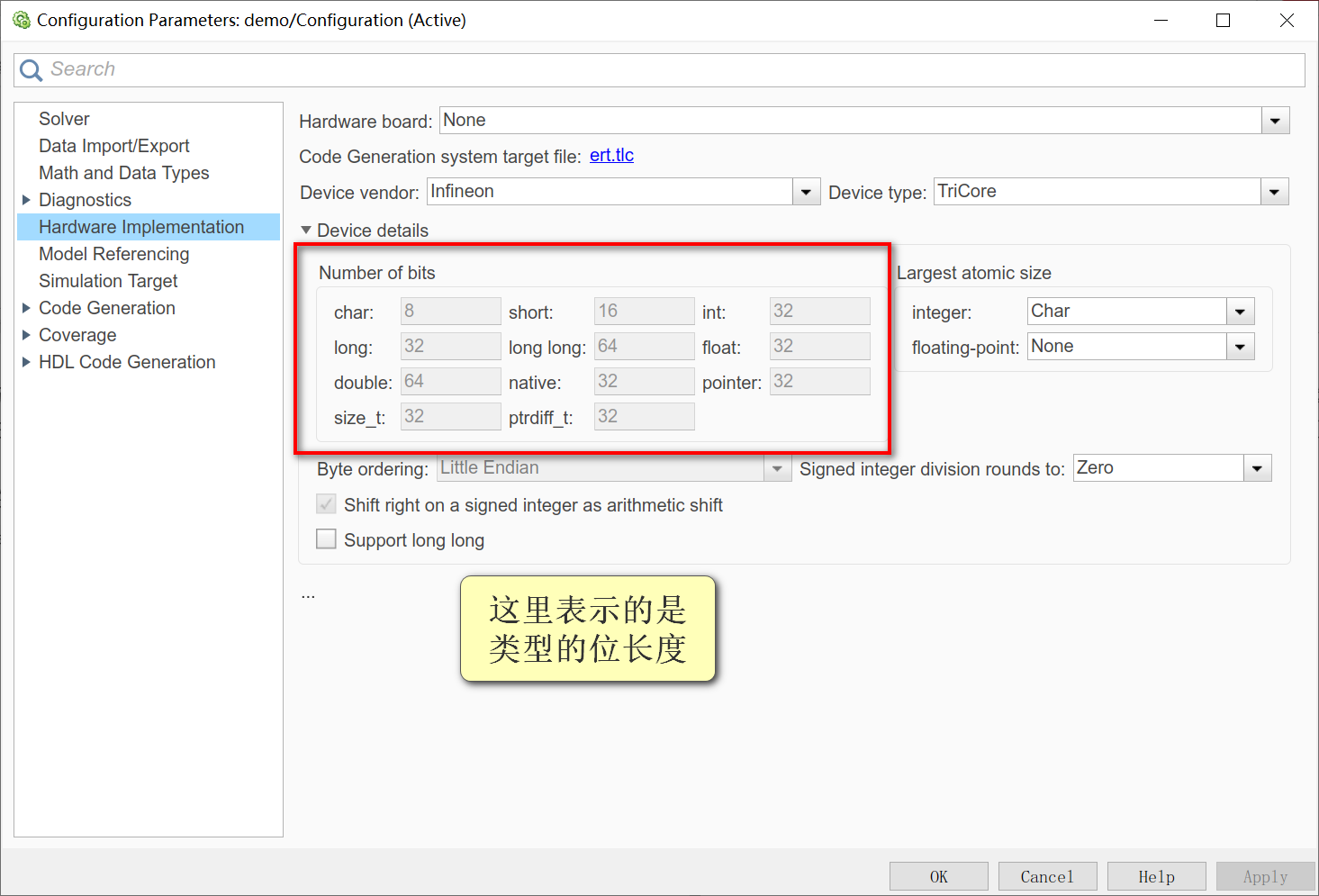Select Solver in the category tree

[64, 119]
